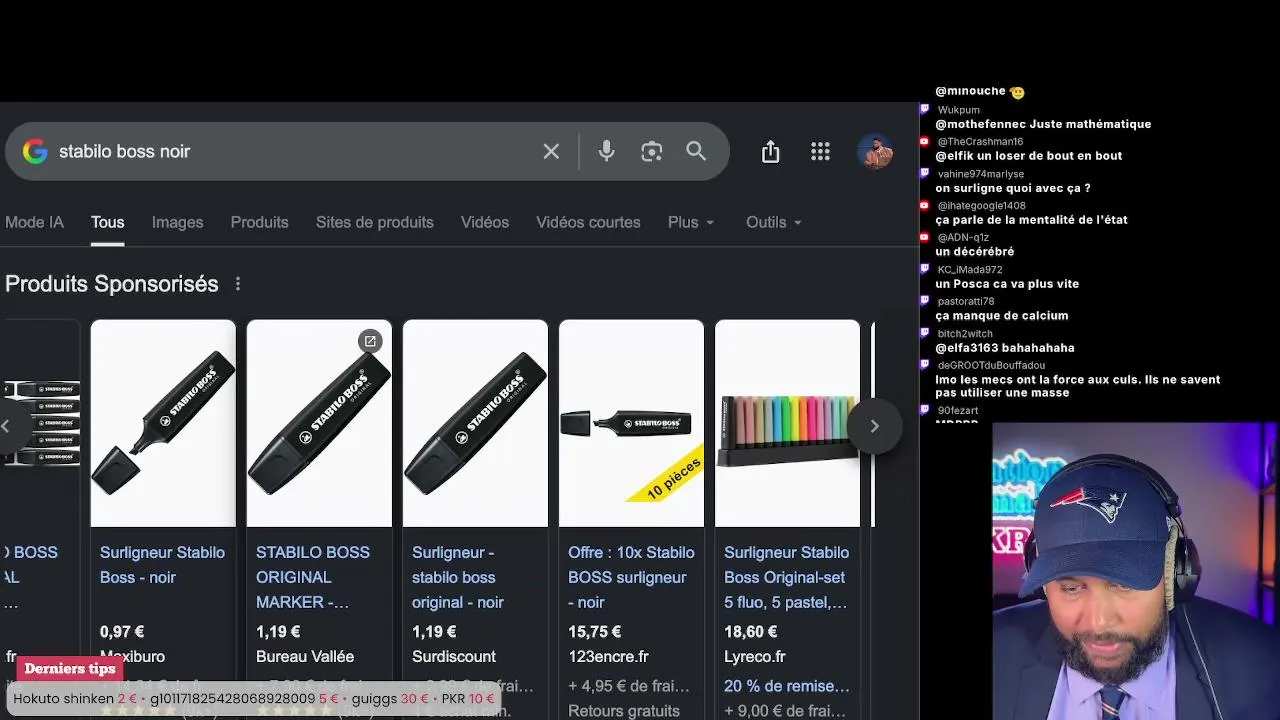Open the 10 pièces highlighter offer image
Image resolution: width=1280 pixels, height=720 pixels.
click(x=631, y=423)
